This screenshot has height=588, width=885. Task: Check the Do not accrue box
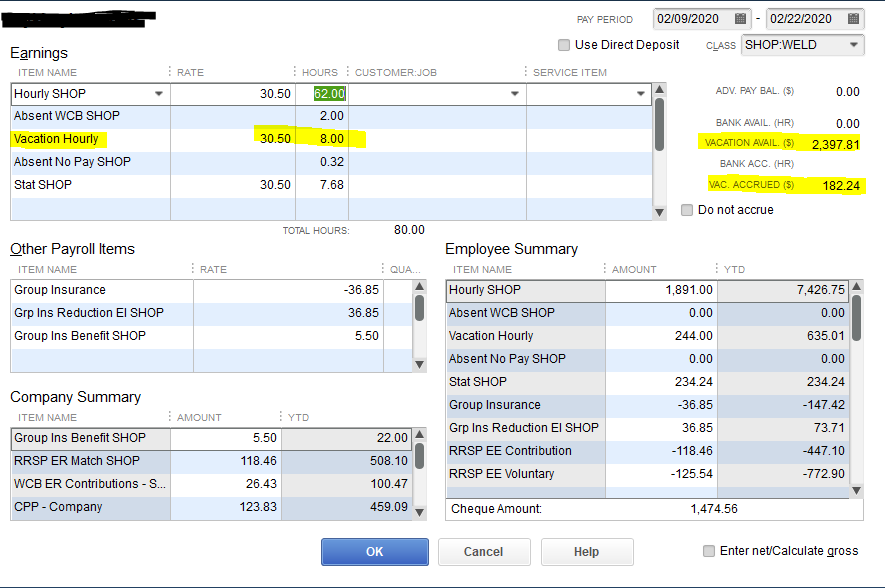click(686, 208)
